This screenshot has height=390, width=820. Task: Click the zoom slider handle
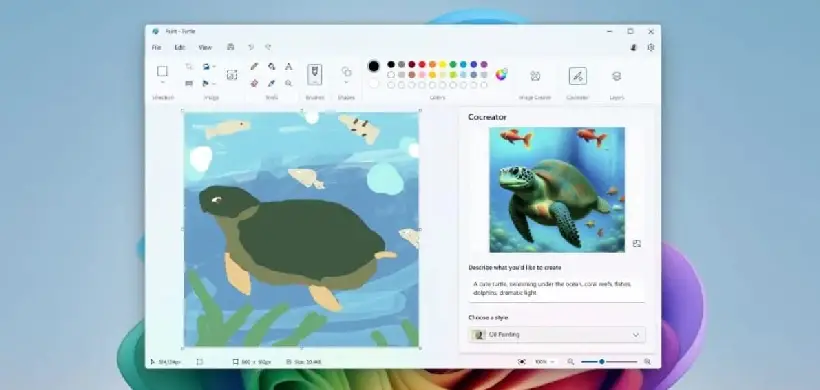(602, 362)
